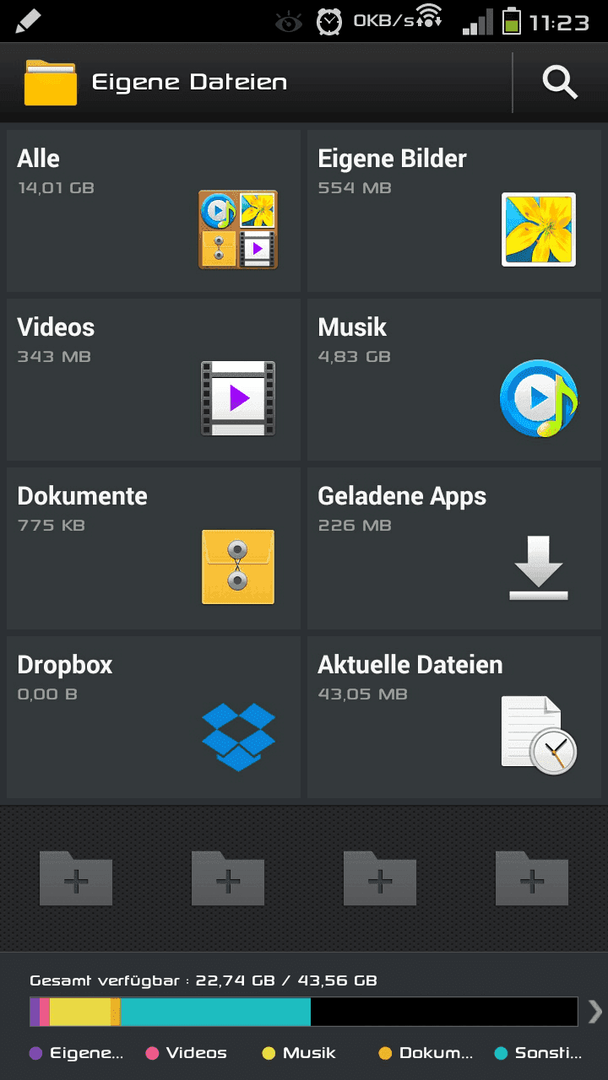
Task: Tap the 11:23 clock in status bar
Action: 559,23
